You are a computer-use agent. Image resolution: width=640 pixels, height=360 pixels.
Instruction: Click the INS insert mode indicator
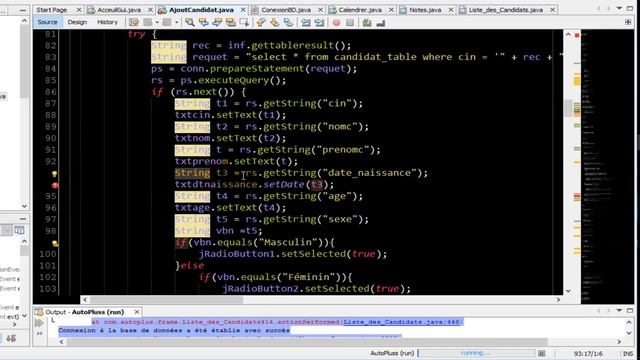[x=628, y=353]
